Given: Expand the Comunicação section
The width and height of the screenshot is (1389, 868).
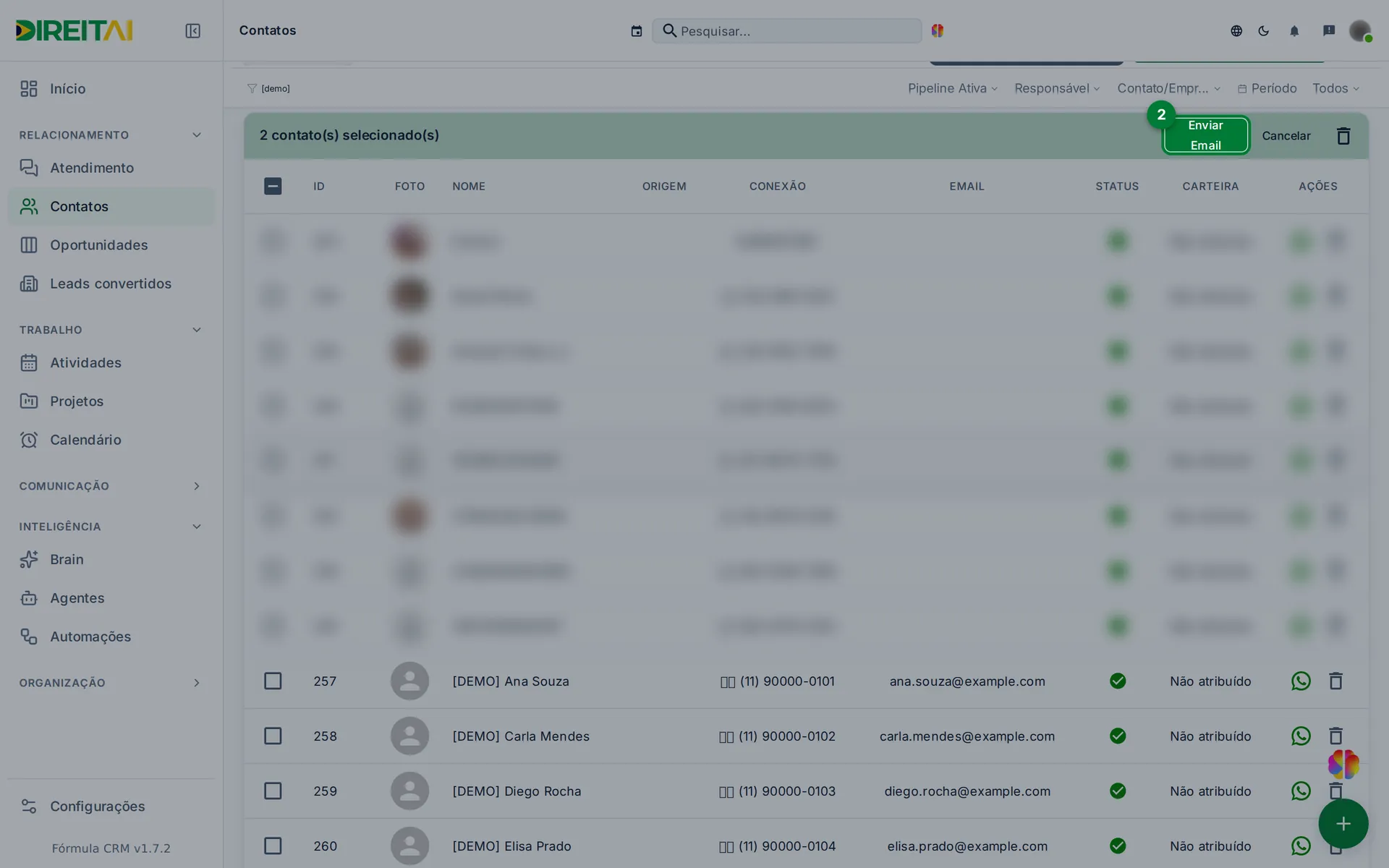Looking at the screenshot, I should point(196,486).
